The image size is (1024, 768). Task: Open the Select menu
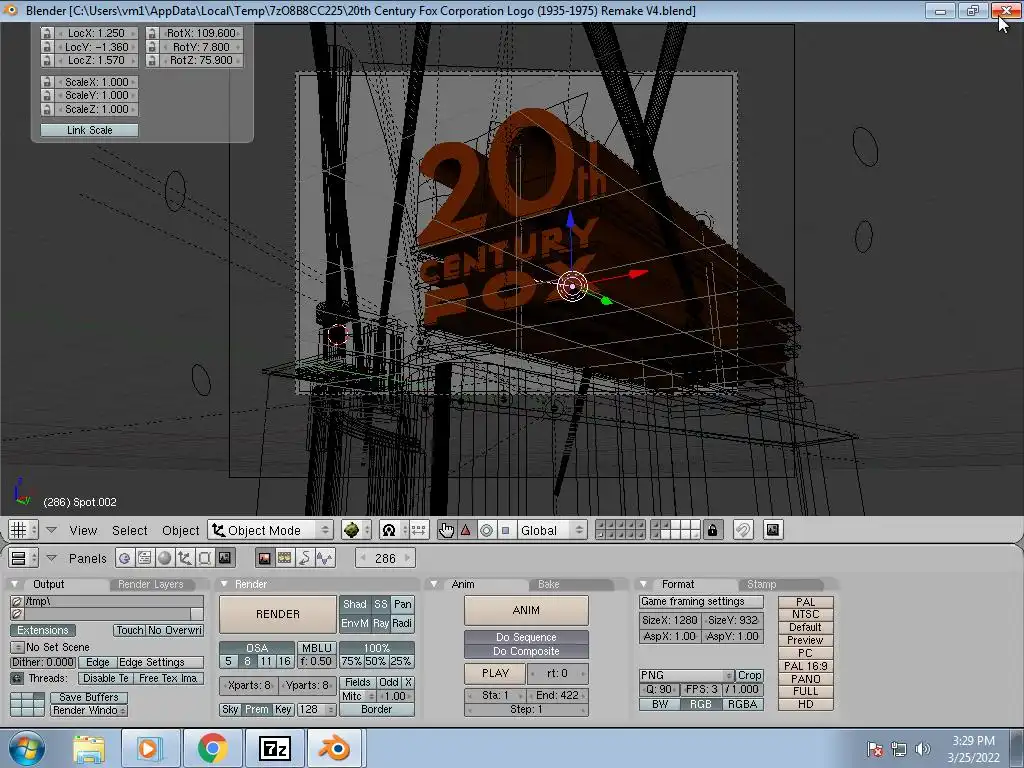pos(129,530)
